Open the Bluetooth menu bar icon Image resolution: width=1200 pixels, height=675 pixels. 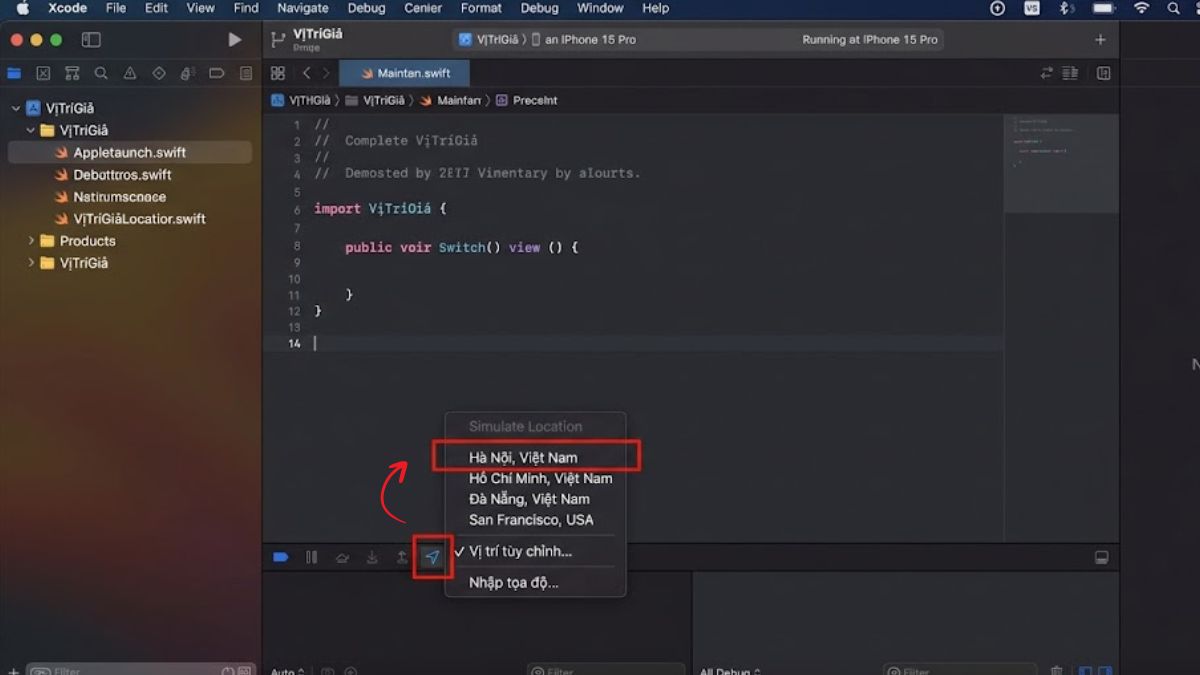click(x=1066, y=8)
